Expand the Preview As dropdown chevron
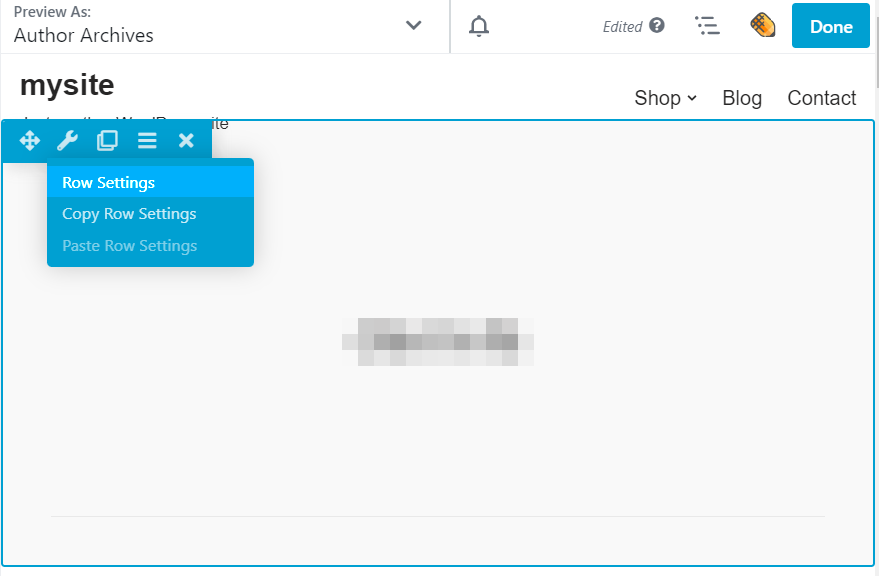The image size is (879, 576). 413,25
